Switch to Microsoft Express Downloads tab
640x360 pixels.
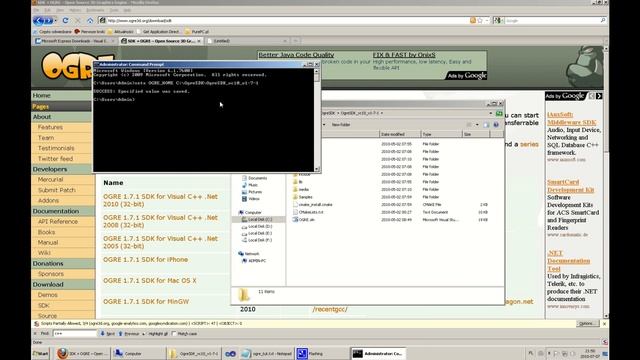coord(75,41)
